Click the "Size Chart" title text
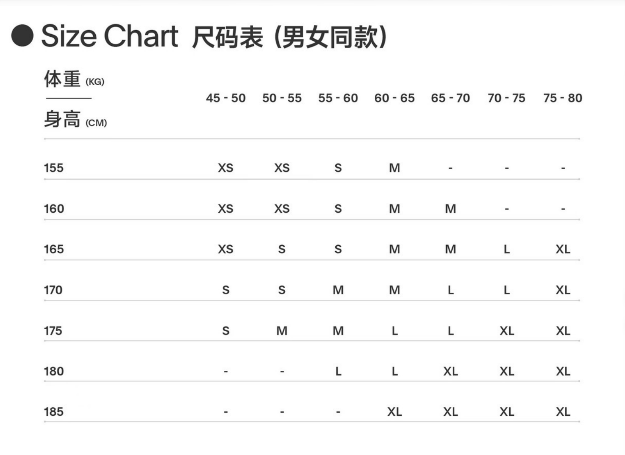This screenshot has width=625, height=455. (x=109, y=37)
